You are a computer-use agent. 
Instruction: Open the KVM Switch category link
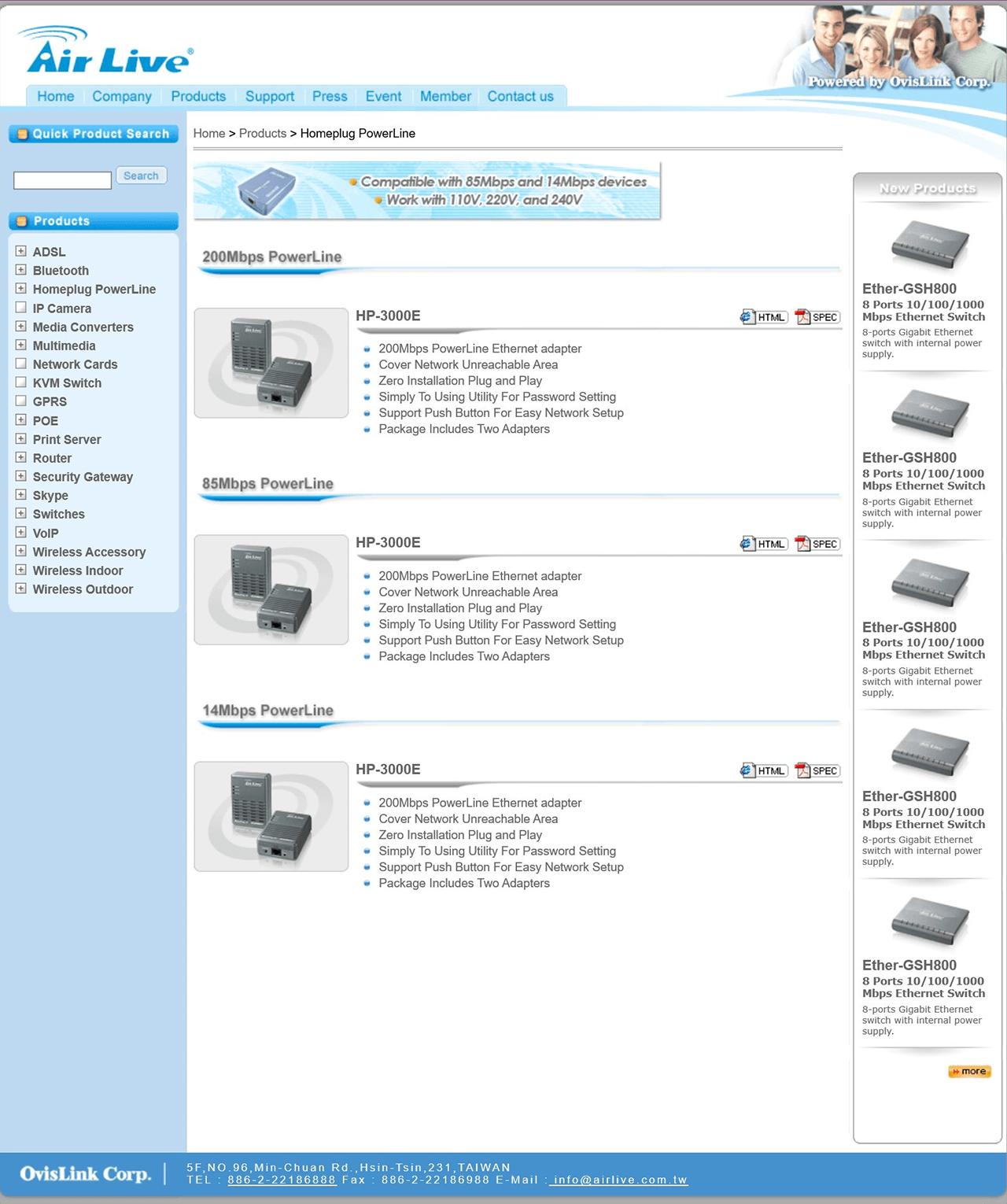[67, 383]
